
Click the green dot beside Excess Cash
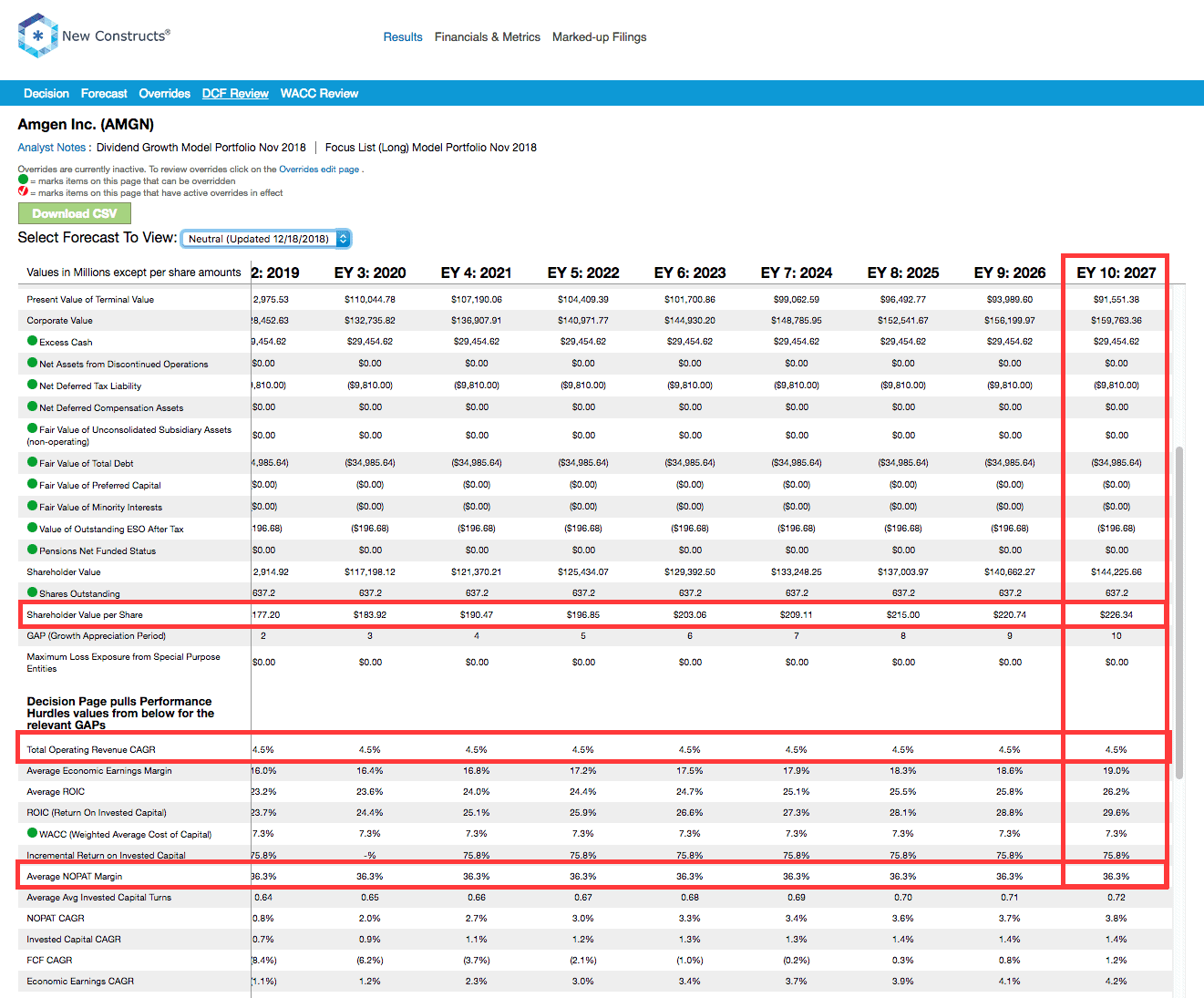(x=32, y=341)
